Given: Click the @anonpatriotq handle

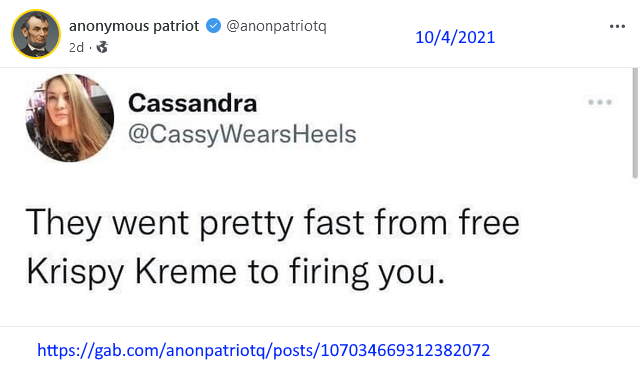Looking at the screenshot, I should point(276,26).
